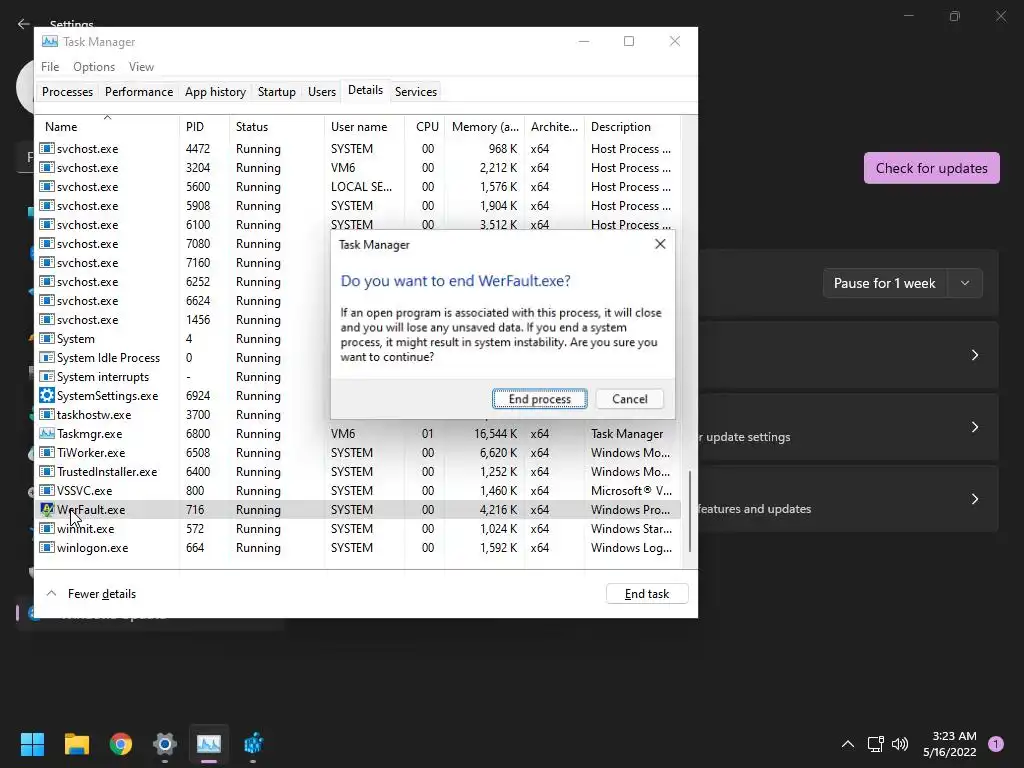Switch to the Performance tab
Viewport: 1024px width, 768px height.
(x=138, y=91)
